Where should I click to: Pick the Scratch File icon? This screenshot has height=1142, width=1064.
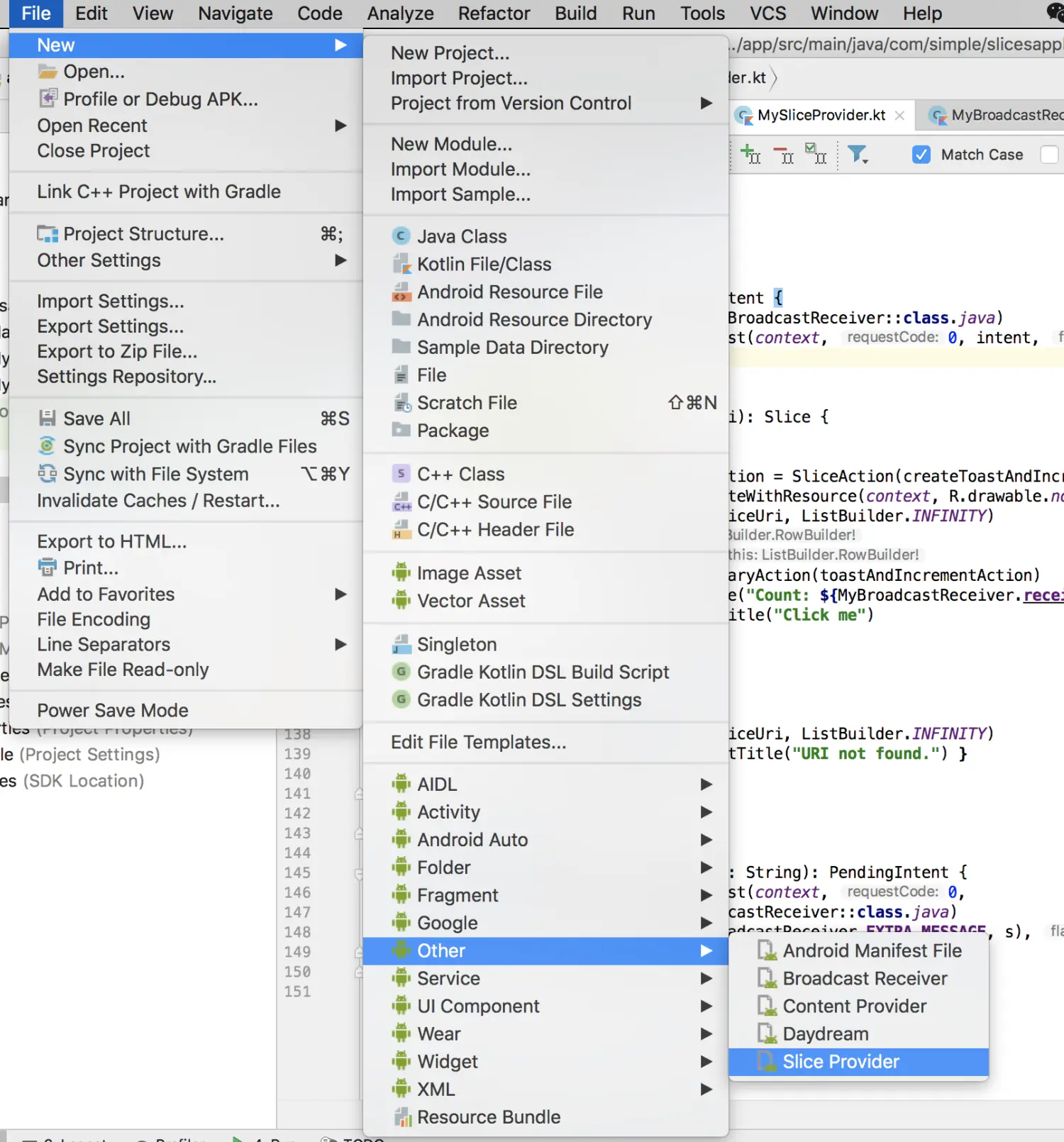coord(401,403)
